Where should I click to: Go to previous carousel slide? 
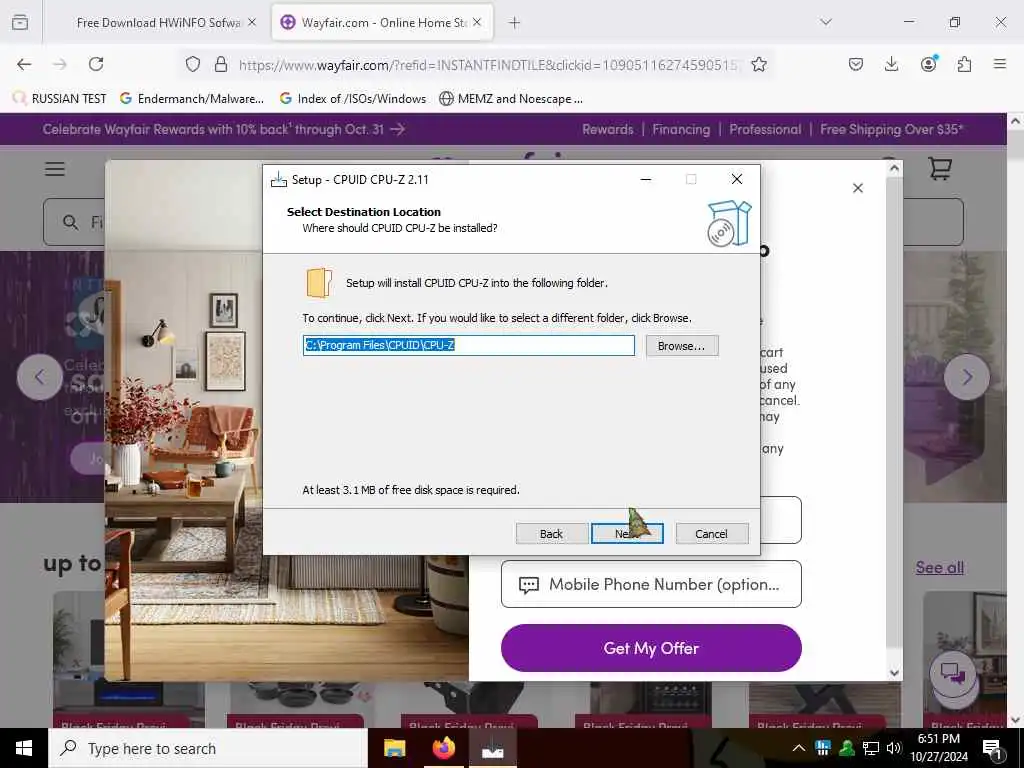[x=40, y=377]
